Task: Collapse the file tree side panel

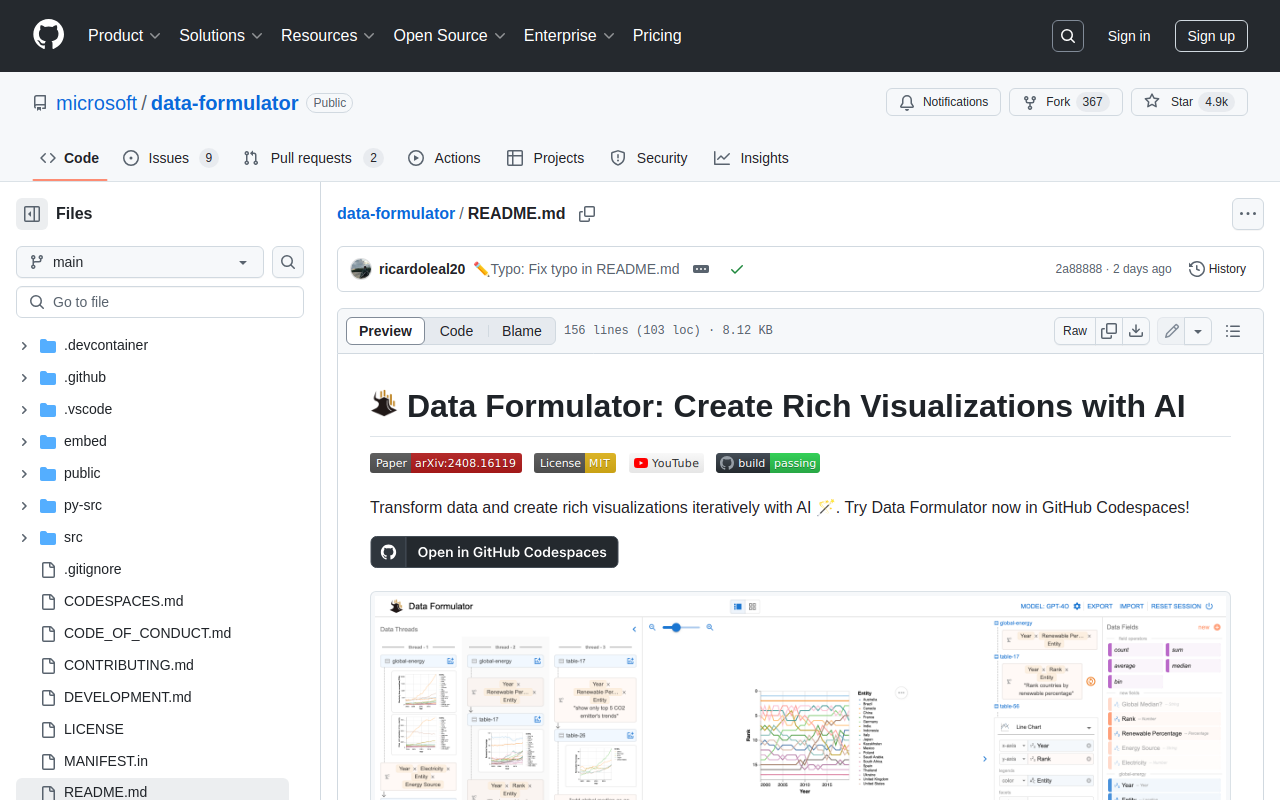Action: tap(32, 214)
